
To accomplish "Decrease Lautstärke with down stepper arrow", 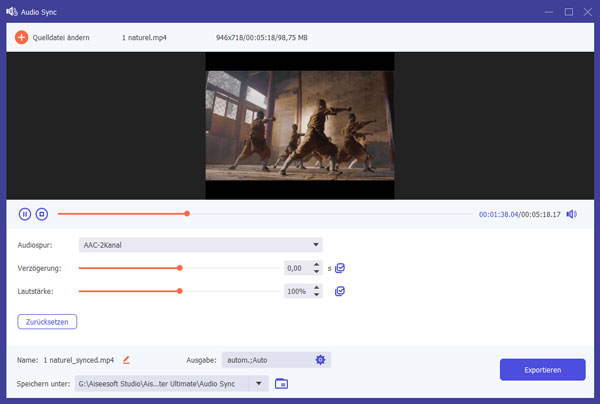I will pyautogui.click(x=316, y=295).
